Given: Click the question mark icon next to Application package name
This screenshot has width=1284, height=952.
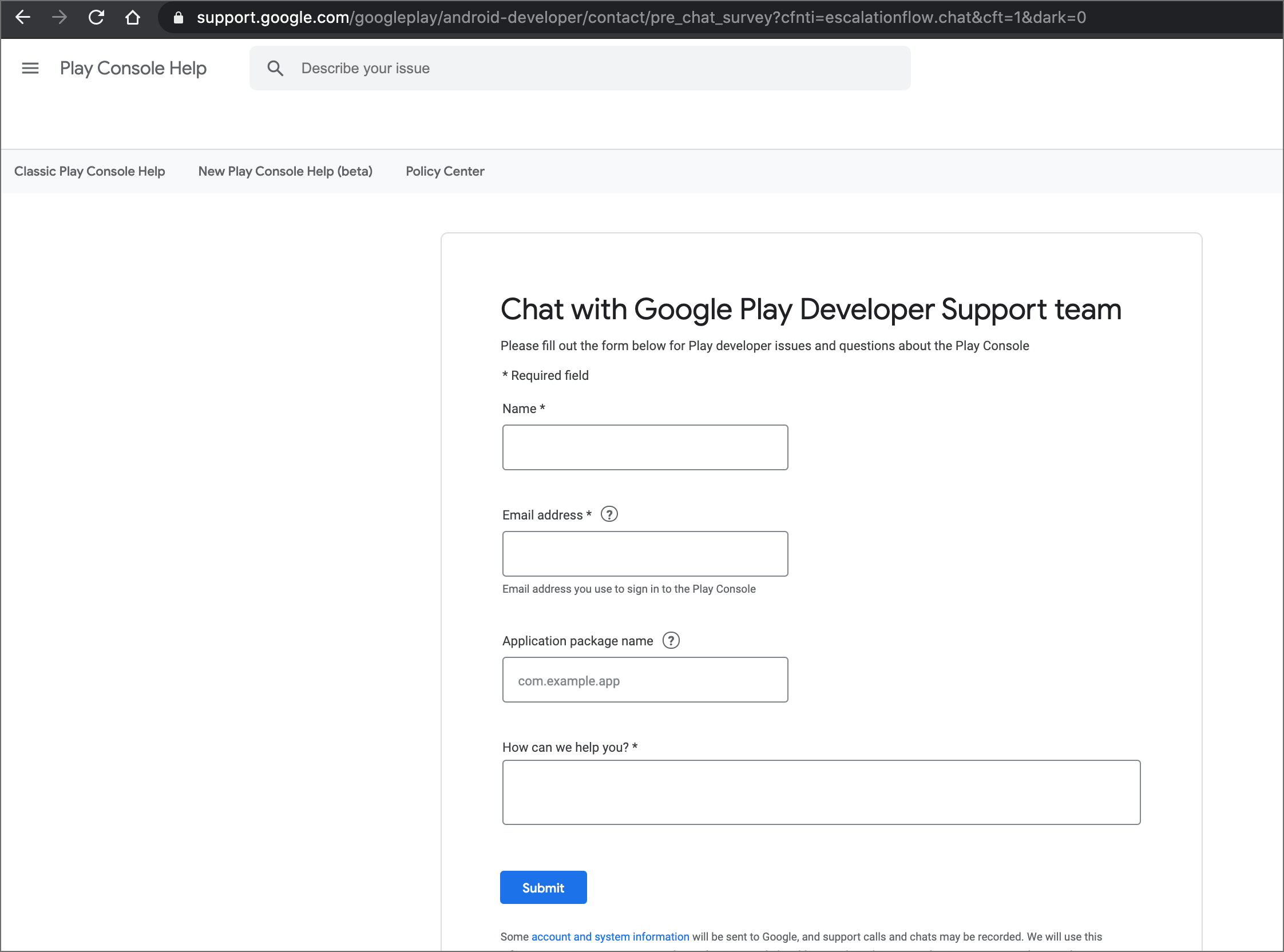Looking at the screenshot, I should [671, 640].
